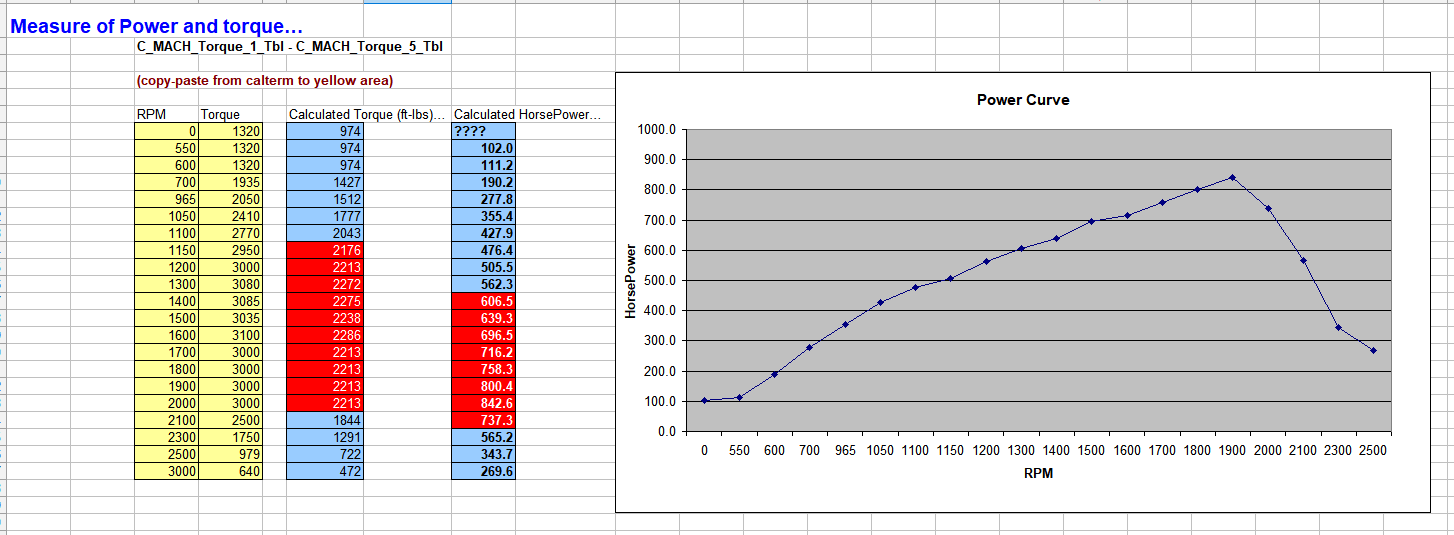Click the 3100 torque cell
The height and width of the screenshot is (535, 1454).
click(230, 335)
